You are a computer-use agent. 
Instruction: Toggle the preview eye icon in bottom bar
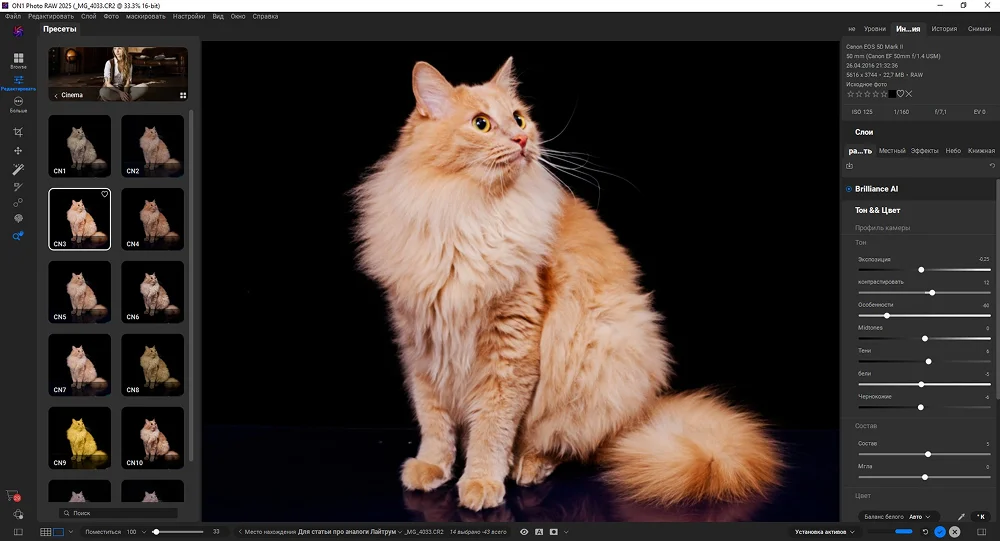(x=523, y=532)
